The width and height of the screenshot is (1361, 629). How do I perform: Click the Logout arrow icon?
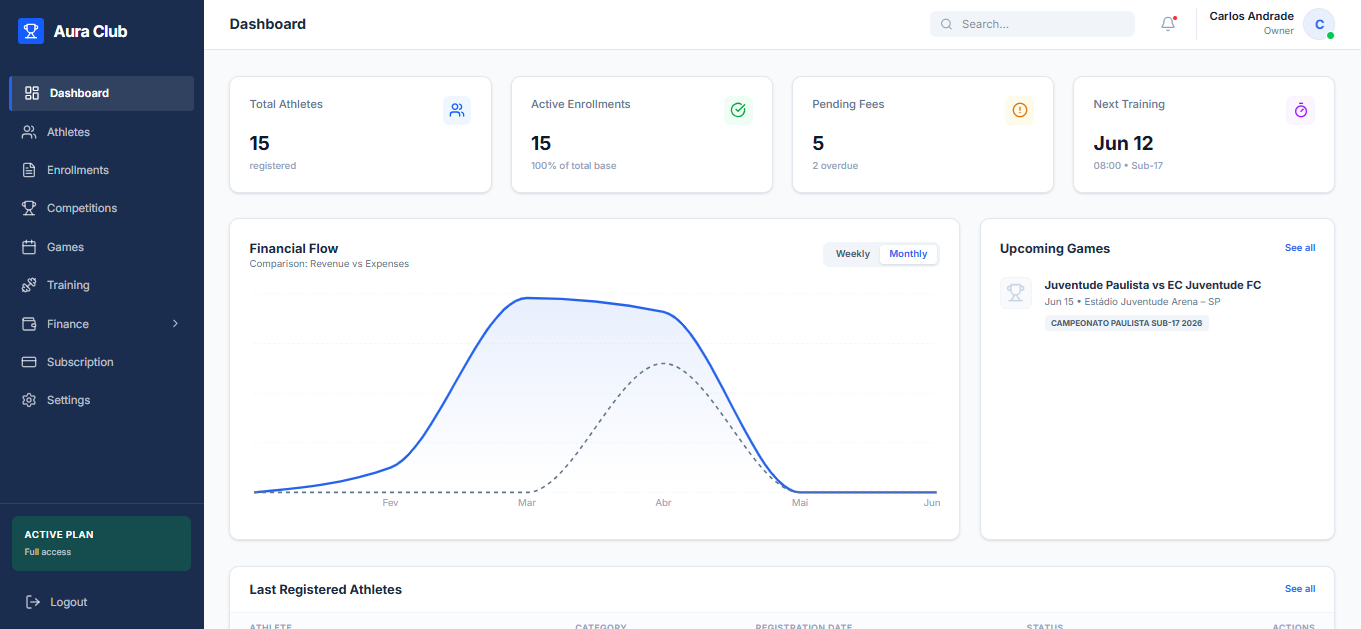coord(33,602)
